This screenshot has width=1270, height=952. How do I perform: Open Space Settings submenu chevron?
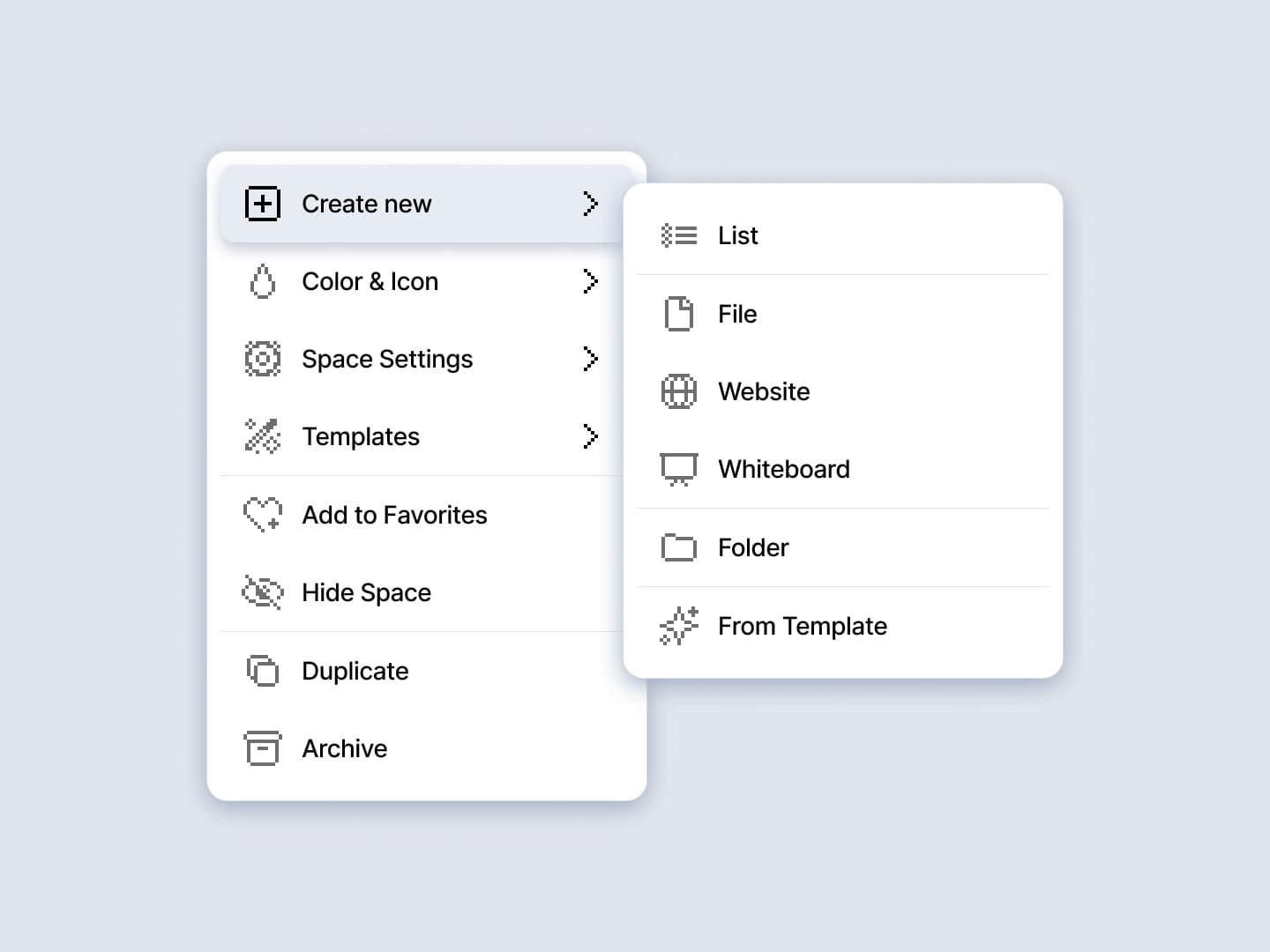[x=591, y=359]
